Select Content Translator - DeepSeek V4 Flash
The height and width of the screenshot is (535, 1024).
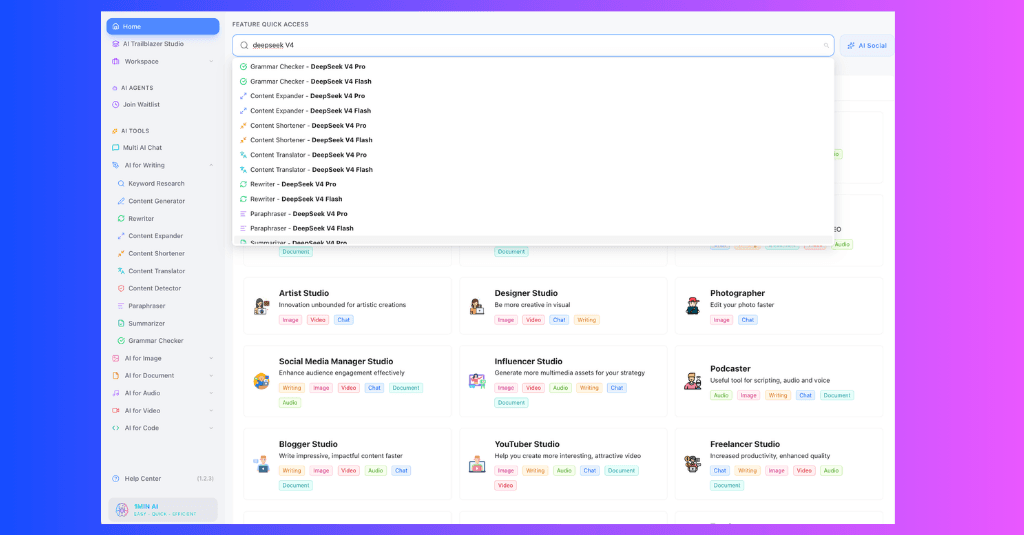533,170
